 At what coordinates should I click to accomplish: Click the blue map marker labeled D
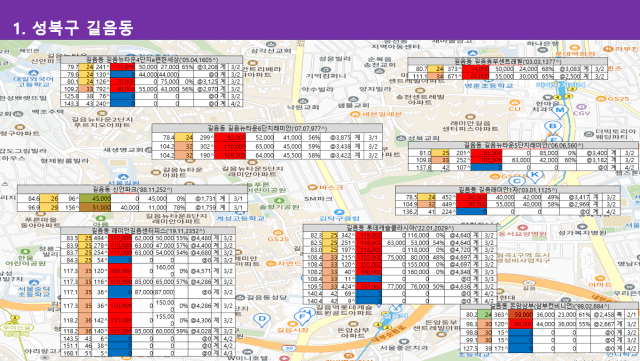[x=262, y=319]
